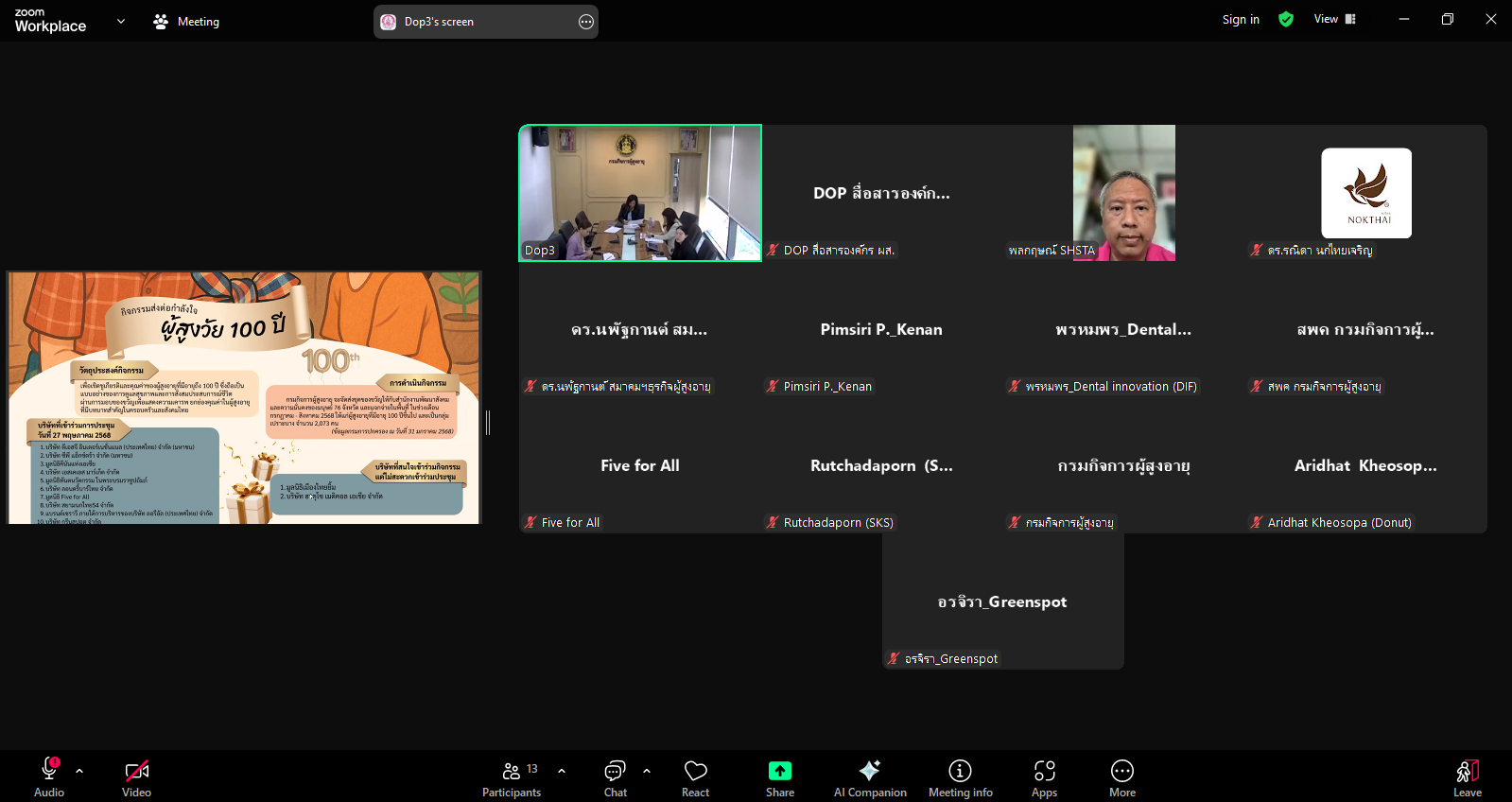Screen dimensions: 1512x802
Task: Click muted mic icon beside Aridhat Kheosopa
Action: [x=1258, y=522]
